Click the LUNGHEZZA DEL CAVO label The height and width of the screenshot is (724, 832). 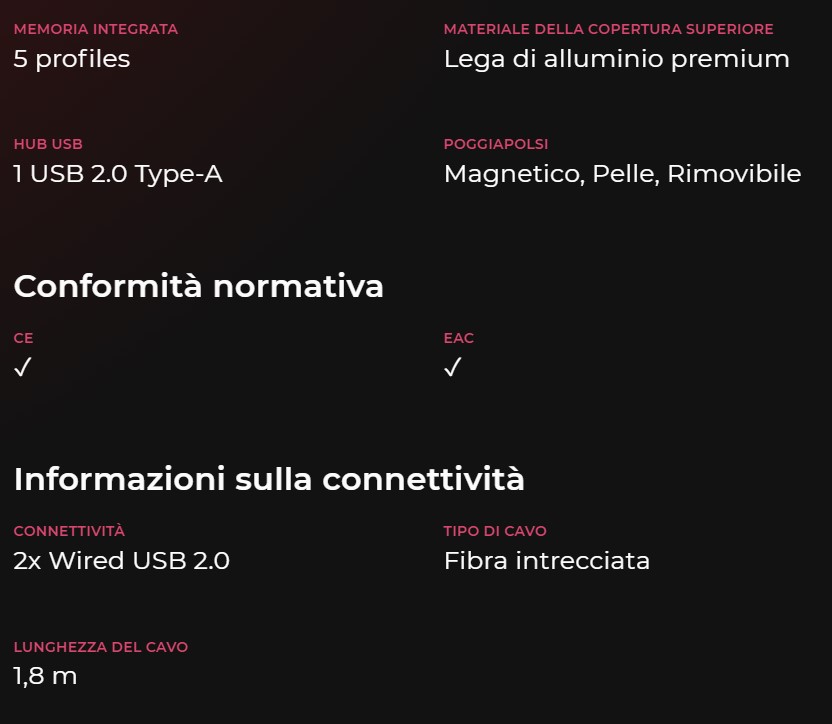(x=101, y=647)
